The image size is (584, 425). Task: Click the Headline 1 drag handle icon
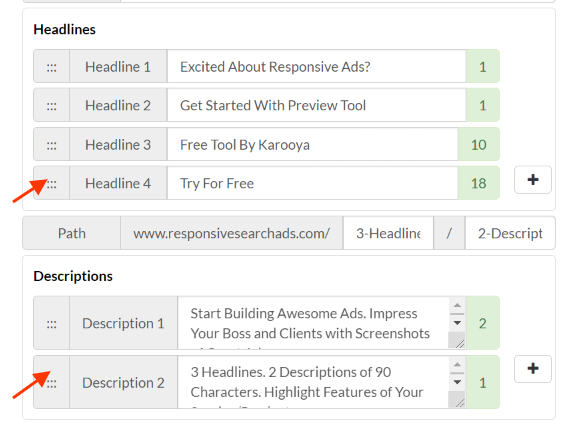tap(51, 67)
